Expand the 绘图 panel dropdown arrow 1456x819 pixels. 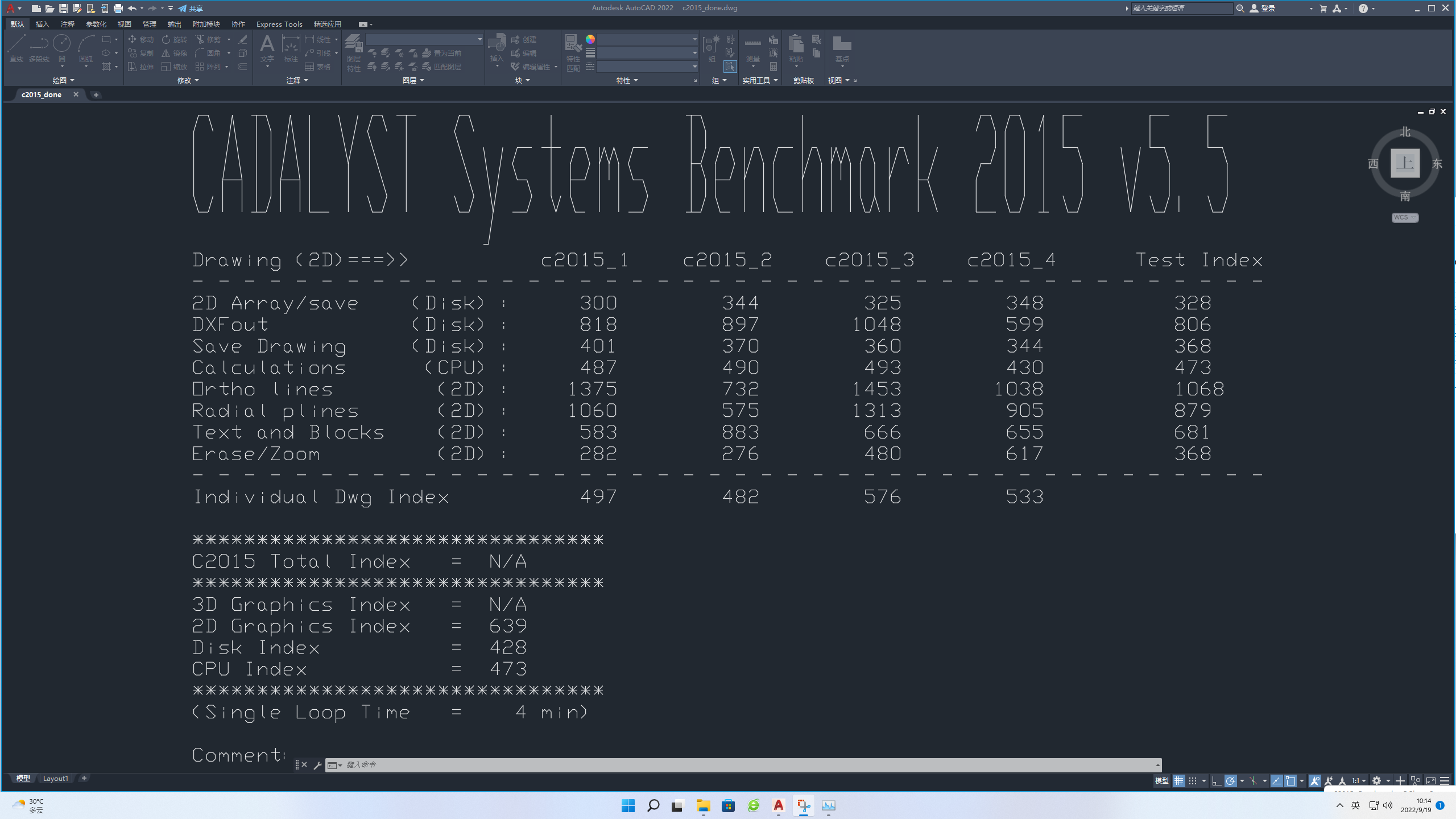[72, 80]
